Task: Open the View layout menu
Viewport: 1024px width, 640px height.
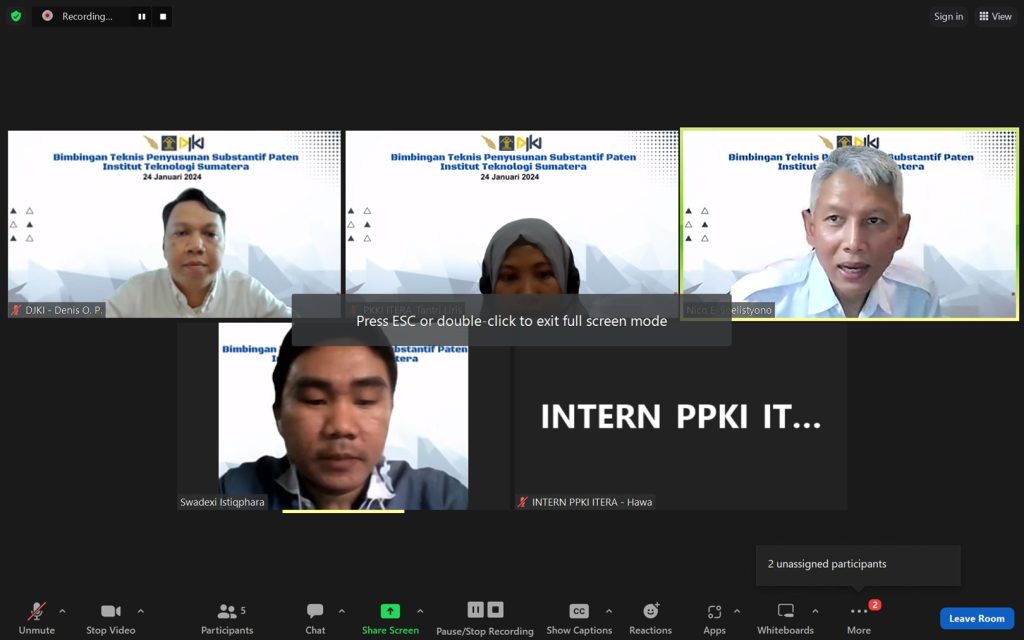Action: [x=995, y=16]
